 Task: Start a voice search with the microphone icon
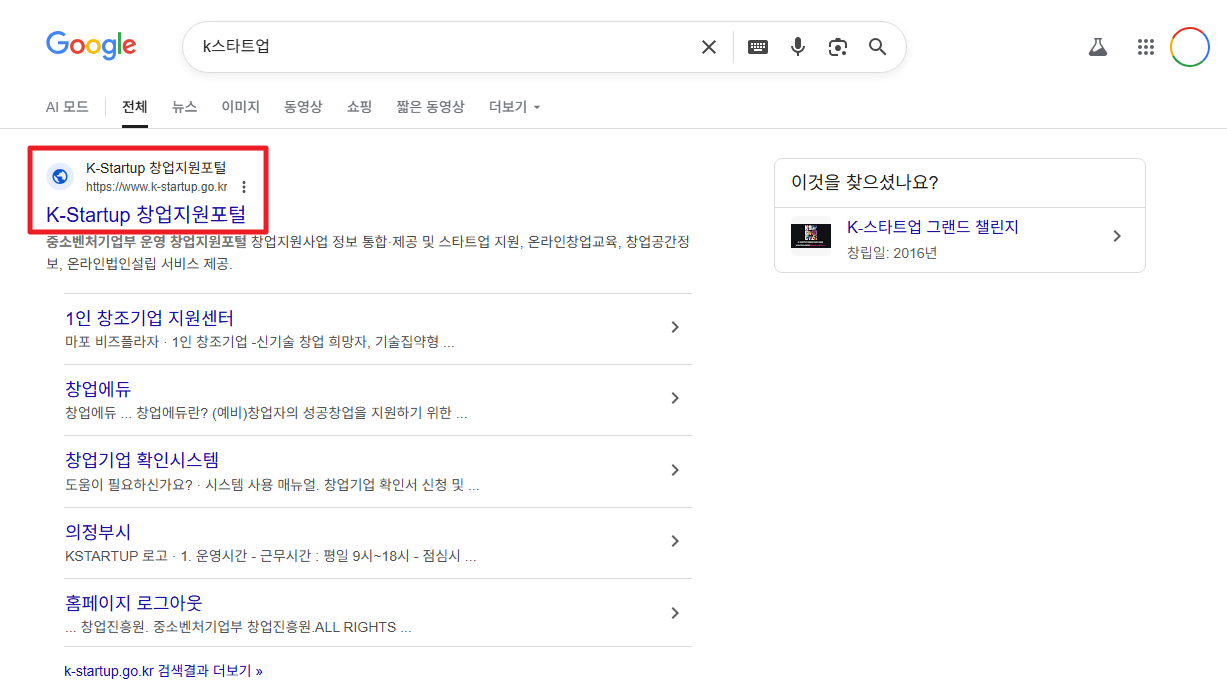pos(797,46)
